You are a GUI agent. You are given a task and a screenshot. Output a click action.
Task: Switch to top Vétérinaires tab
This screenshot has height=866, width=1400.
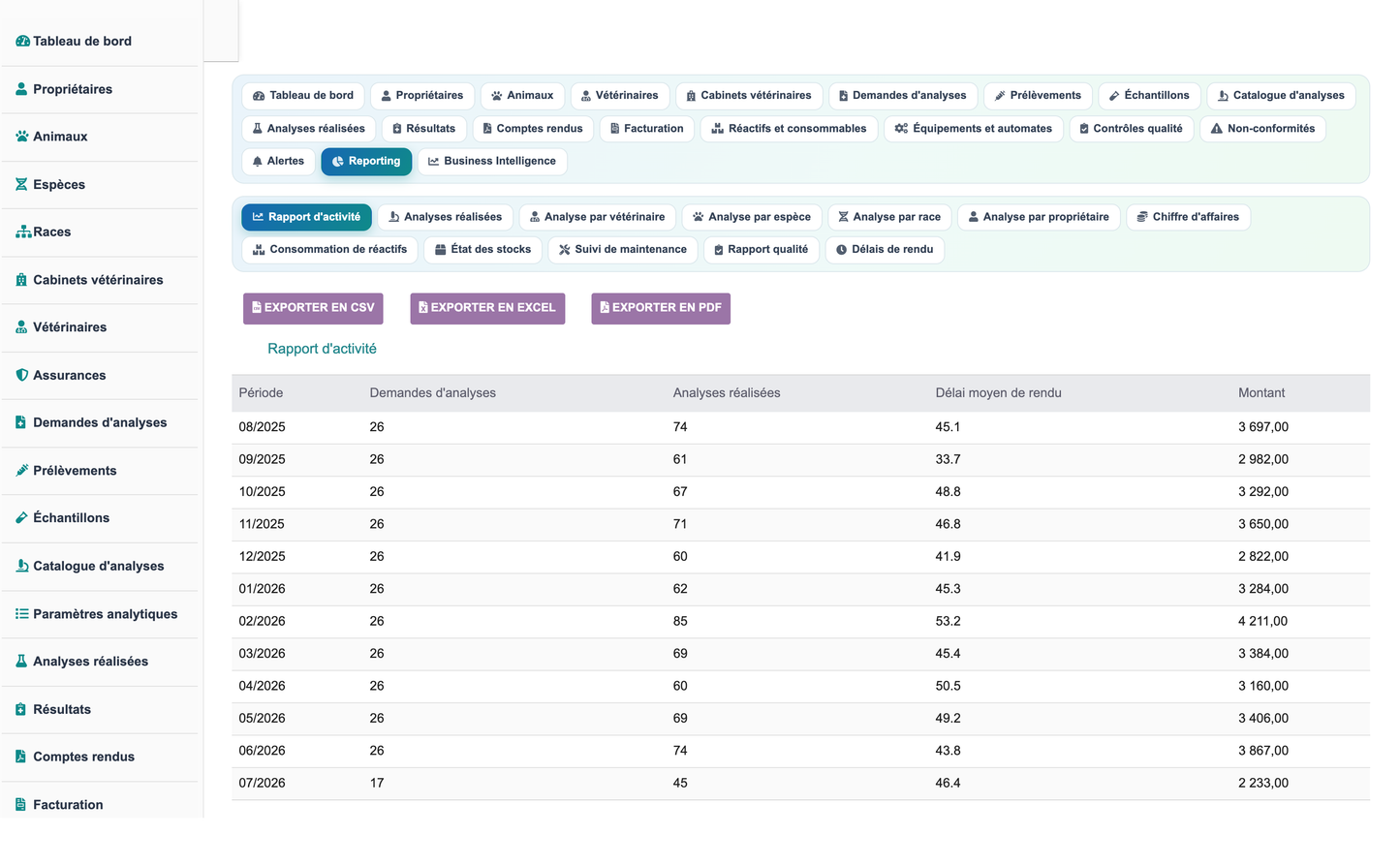pyautogui.click(x=619, y=96)
